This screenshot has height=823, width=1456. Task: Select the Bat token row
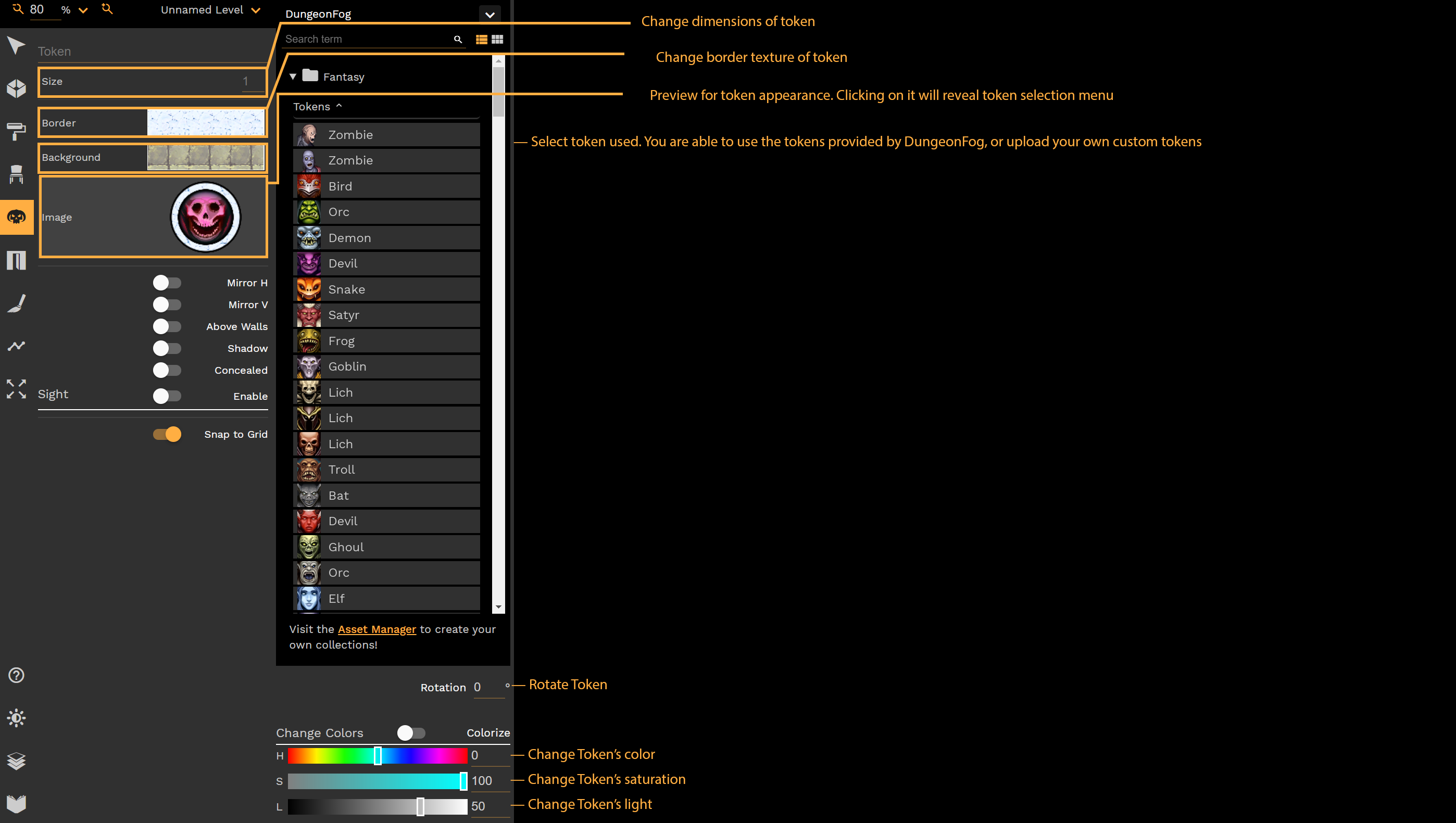click(x=387, y=496)
